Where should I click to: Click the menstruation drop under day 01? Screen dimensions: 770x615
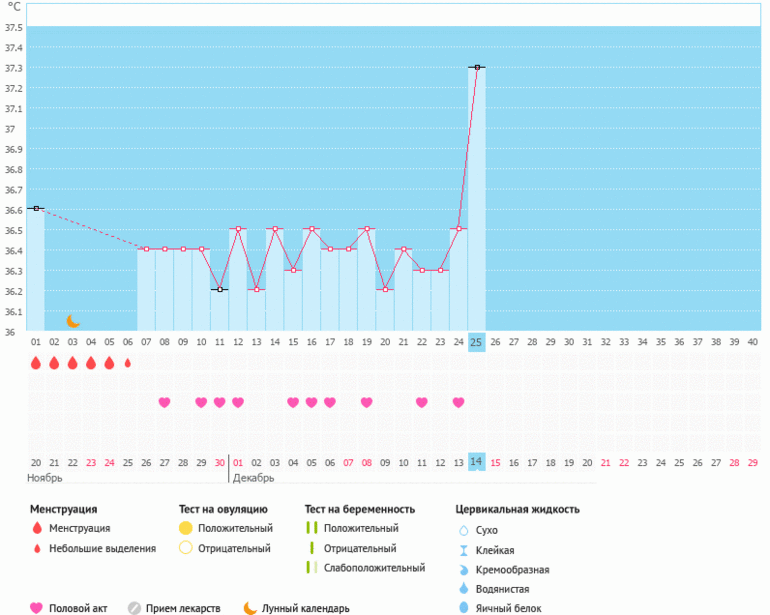pos(36,363)
